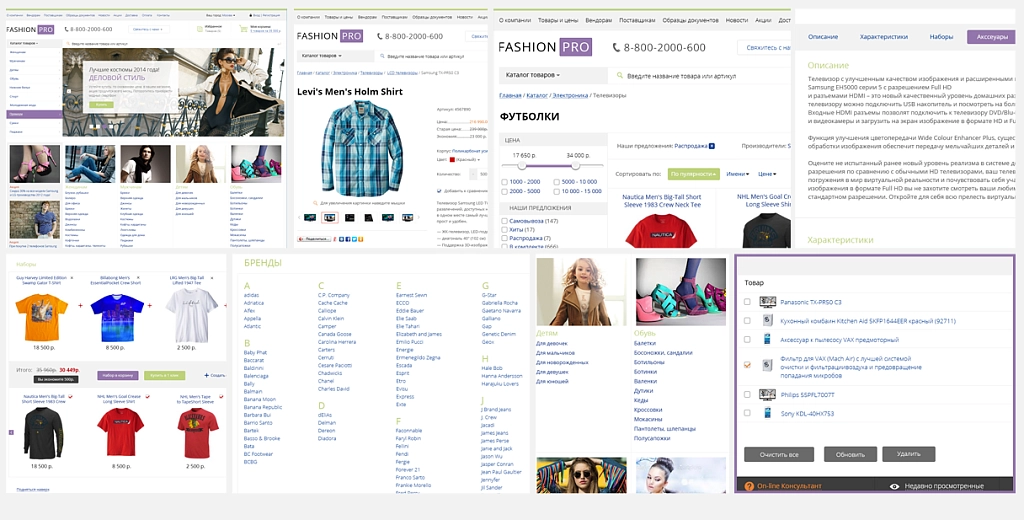Click the zoom magnifier icon under shirt image
This screenshot has width=1024, height=520.
click(x=315, y=203)
